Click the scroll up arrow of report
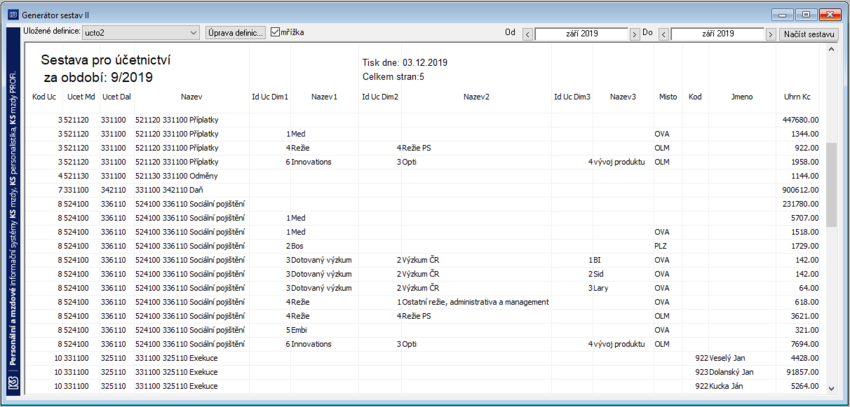Screen dimensions: 850x407 [832, 49]
